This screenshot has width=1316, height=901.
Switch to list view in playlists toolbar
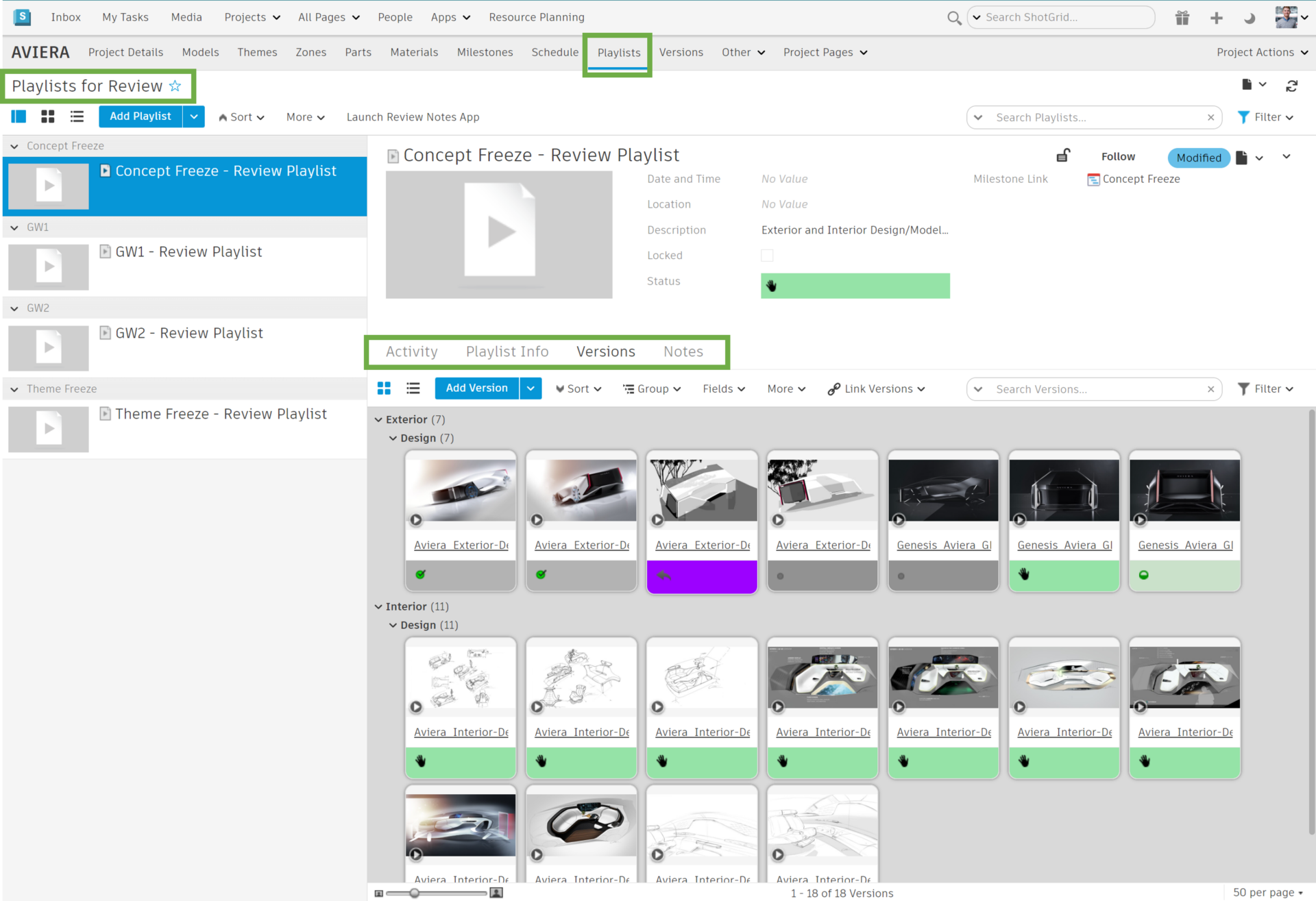point(77,116)
